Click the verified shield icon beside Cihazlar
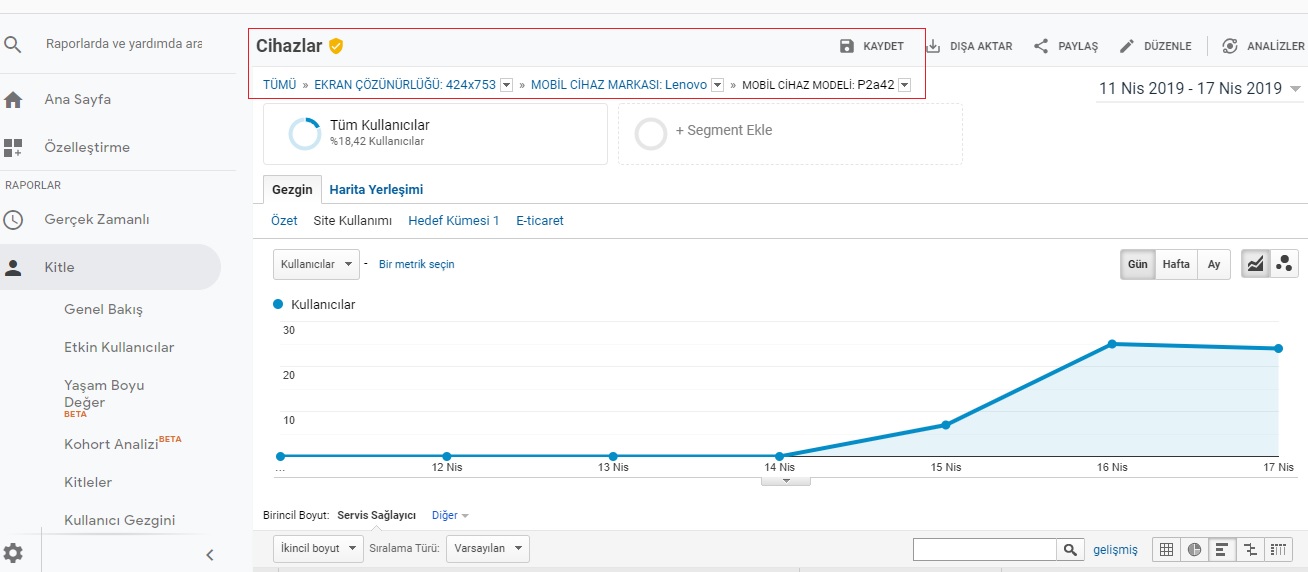Screen dimensions: 1308x572 (x=336, y=46)
